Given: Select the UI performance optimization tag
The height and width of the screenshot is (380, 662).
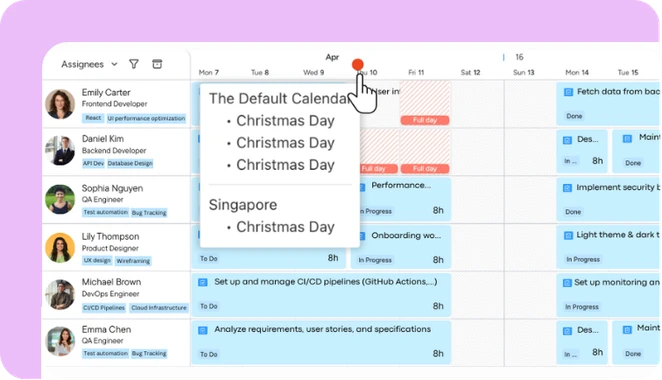Looking at the screenshot, I should click(146, 118).
